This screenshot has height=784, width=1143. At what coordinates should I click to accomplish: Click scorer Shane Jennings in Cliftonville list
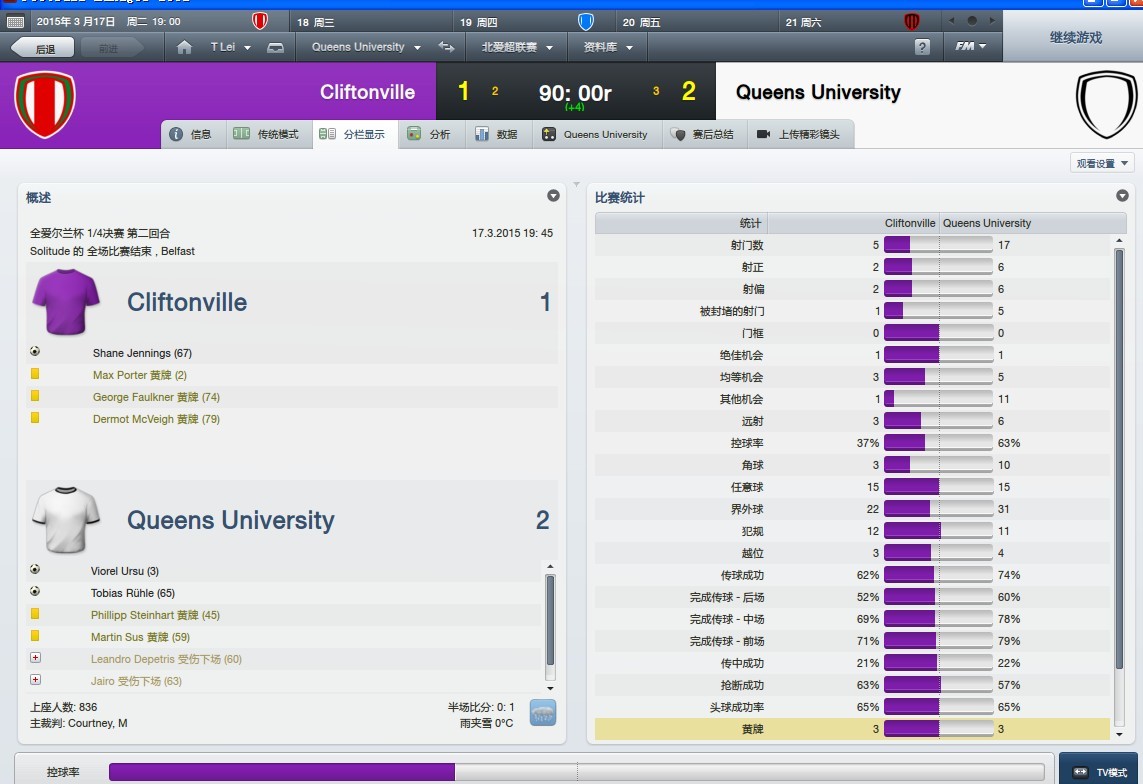coord(142,353)
